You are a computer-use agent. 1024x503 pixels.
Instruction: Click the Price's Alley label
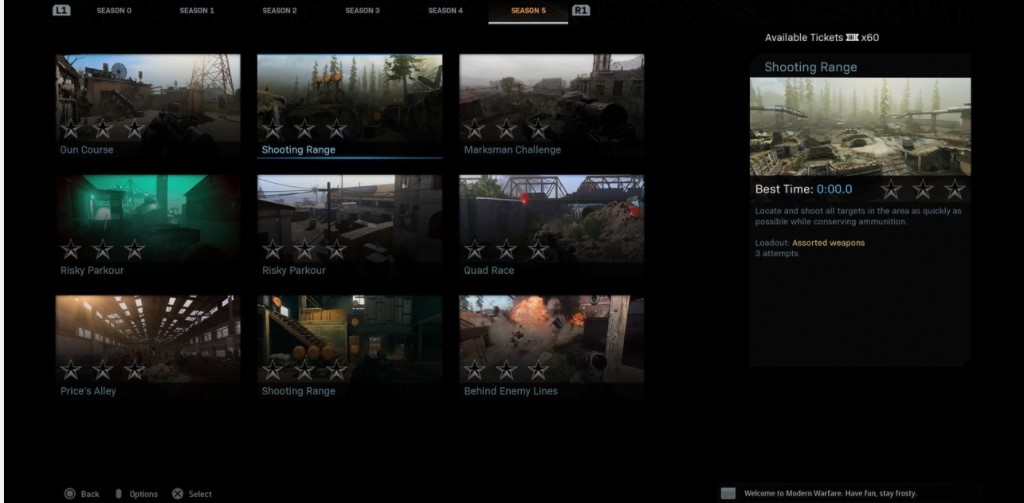[x=88, y=391]
